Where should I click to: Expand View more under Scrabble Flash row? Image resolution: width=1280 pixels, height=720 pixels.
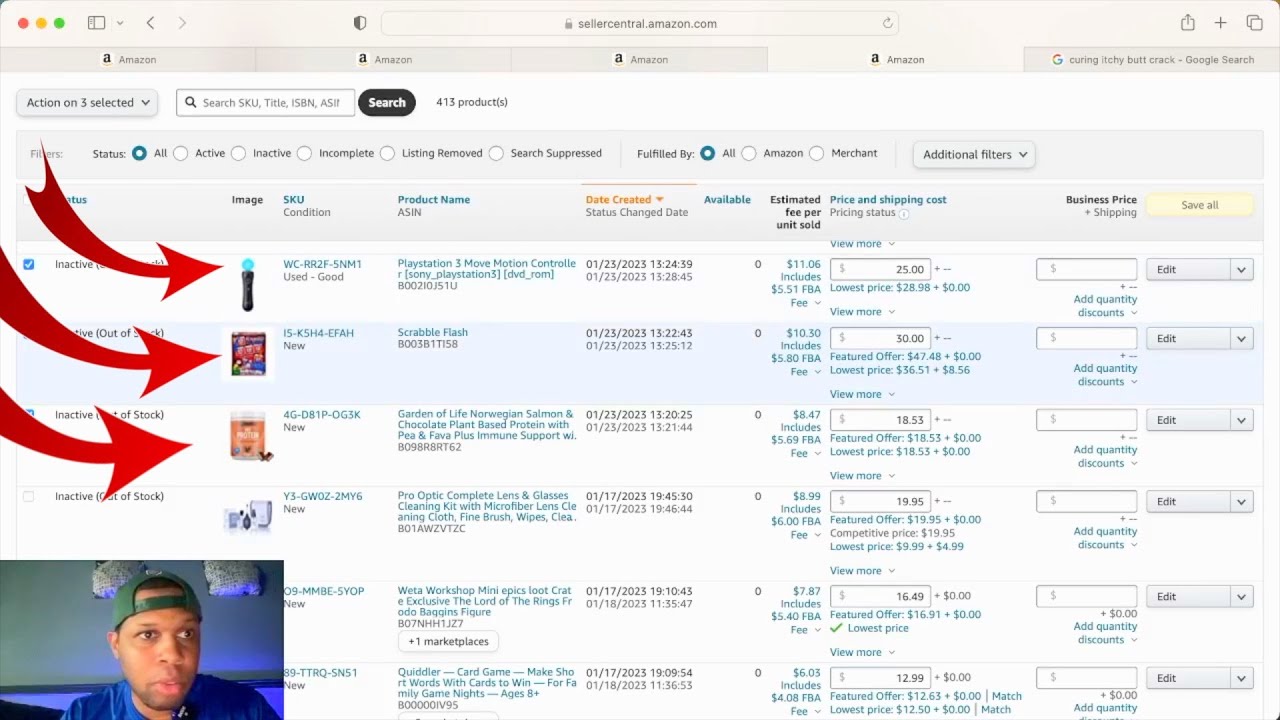pyautogui.click(x=862, y=394)
